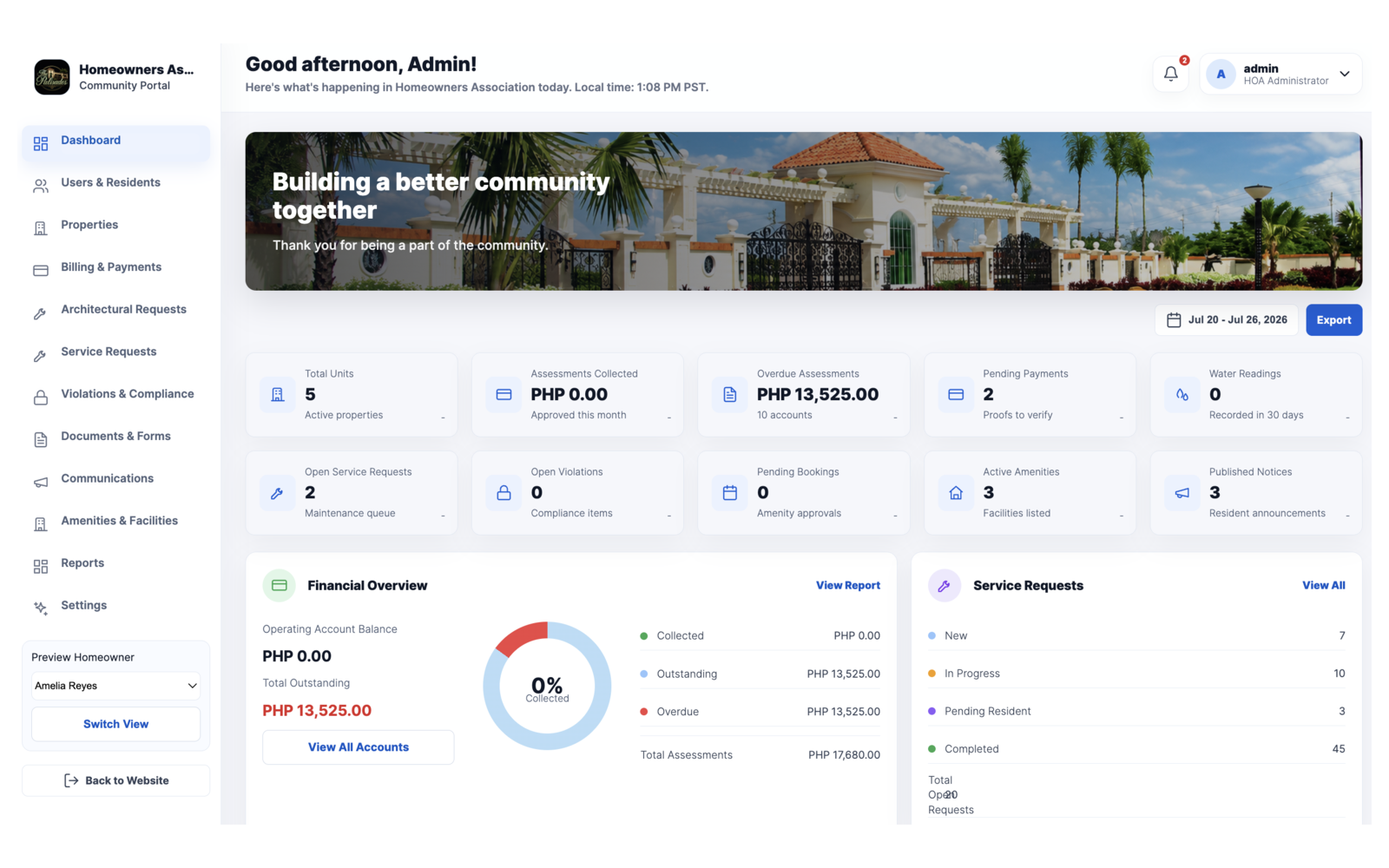Open the notifications bell

click(1170, 74)
